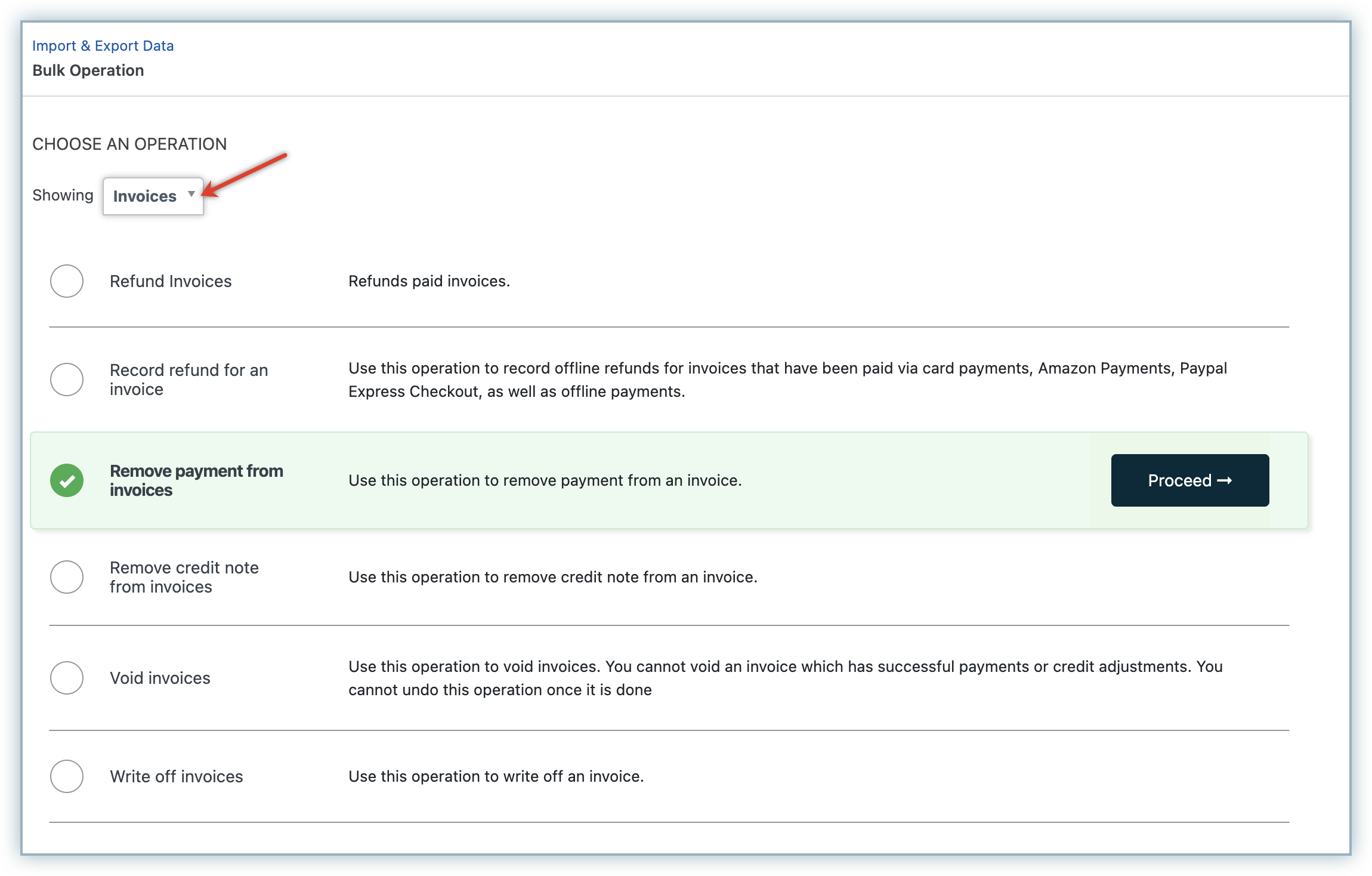This screenshot has width=1372, height=876.
Task: Select Remove credit note from invoices radio
Action: [67, 577]
